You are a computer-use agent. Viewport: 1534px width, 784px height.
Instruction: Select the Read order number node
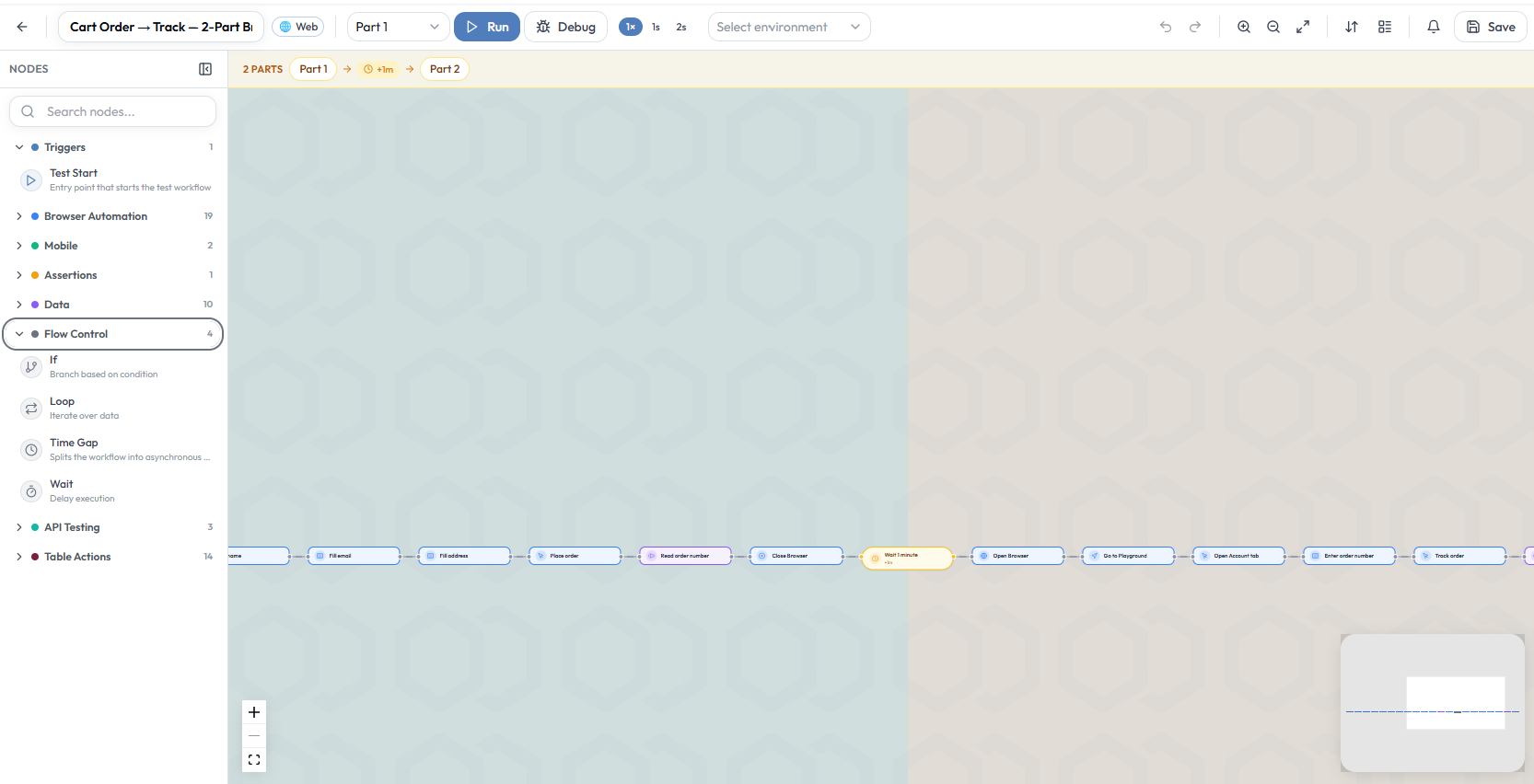tap(686, 556)
